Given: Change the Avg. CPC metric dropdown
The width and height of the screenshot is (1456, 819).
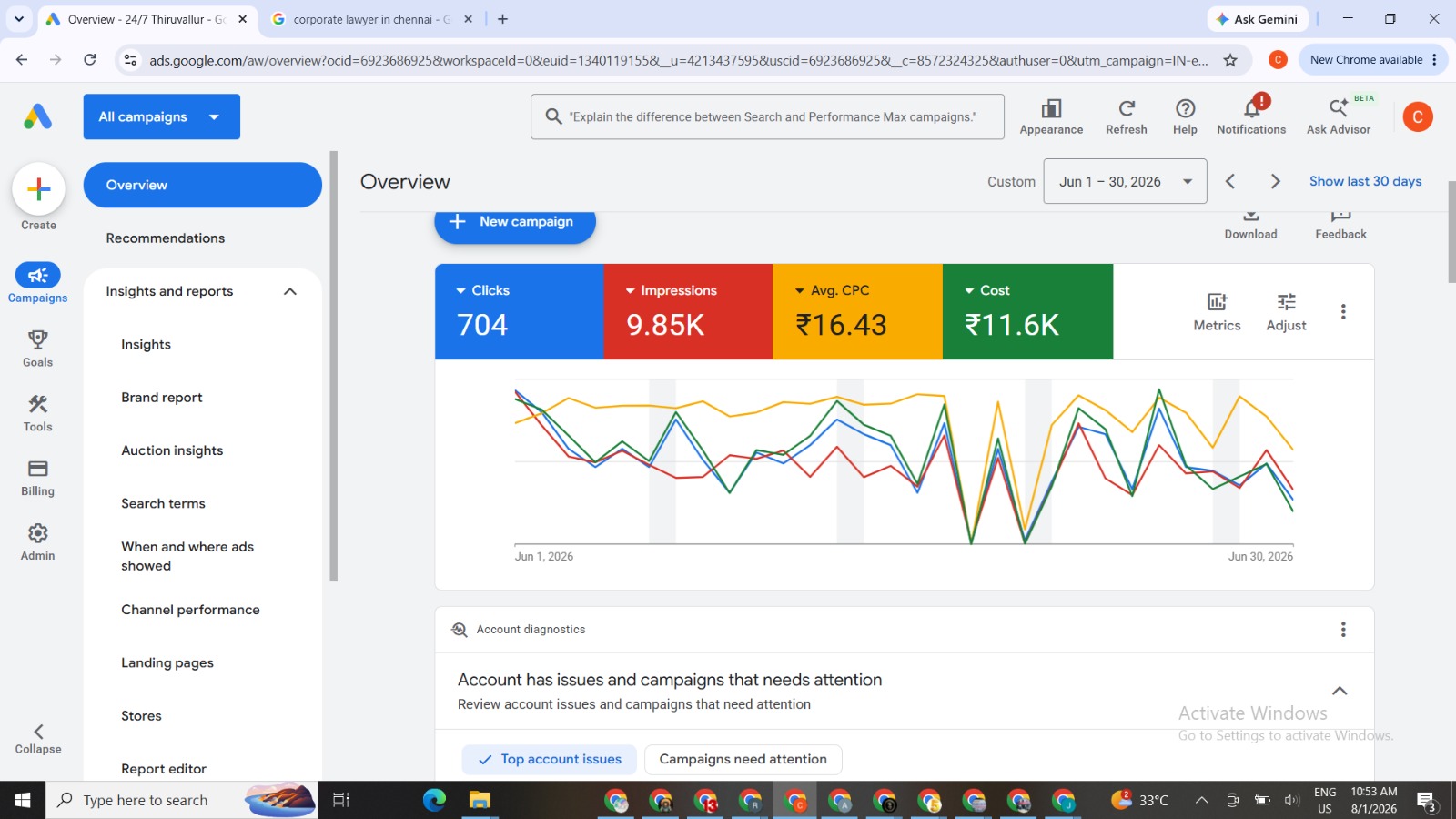Looking at the screenshot, I should point(832,290).
